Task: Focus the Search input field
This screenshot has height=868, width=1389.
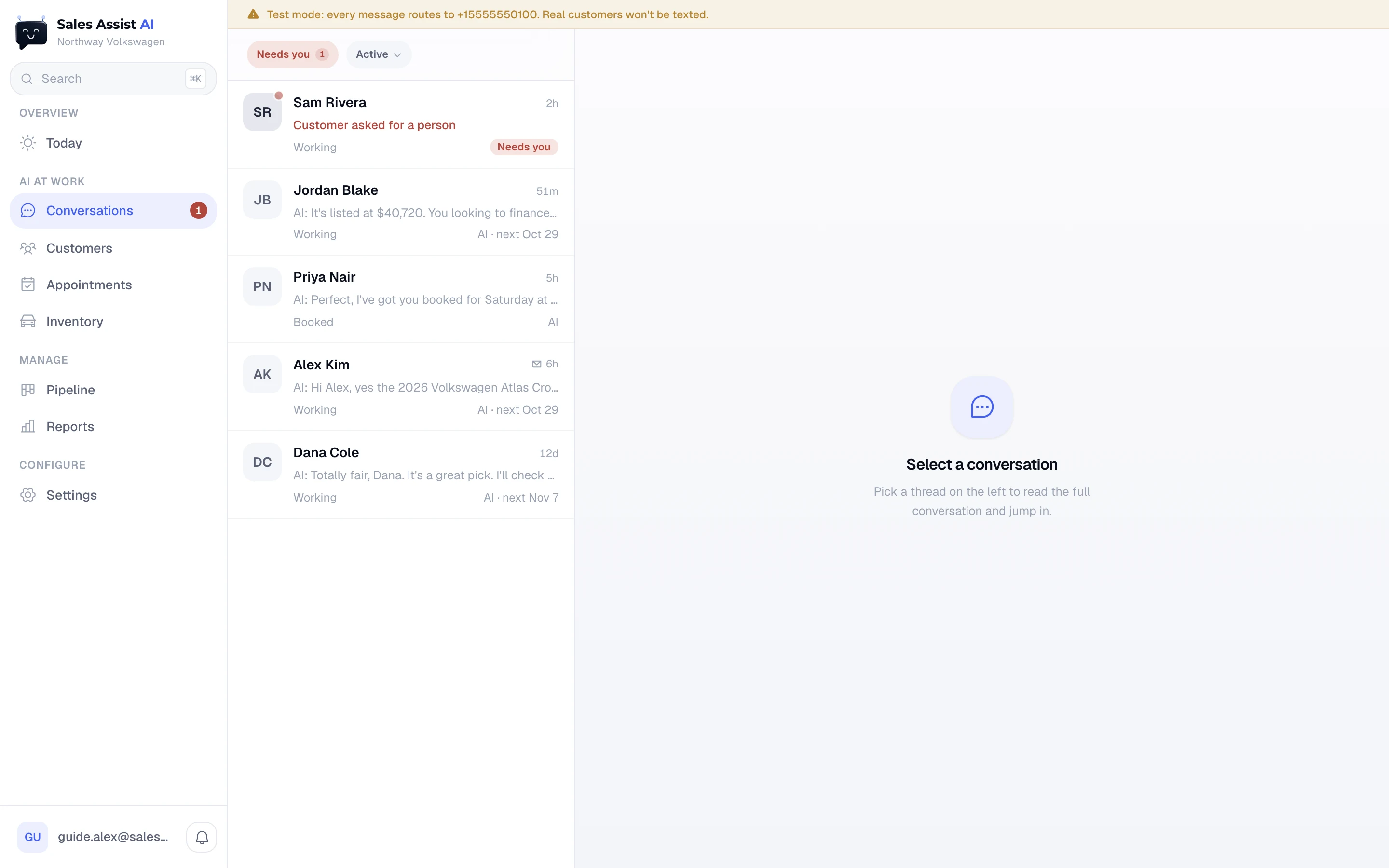Action: click(113, 79)
